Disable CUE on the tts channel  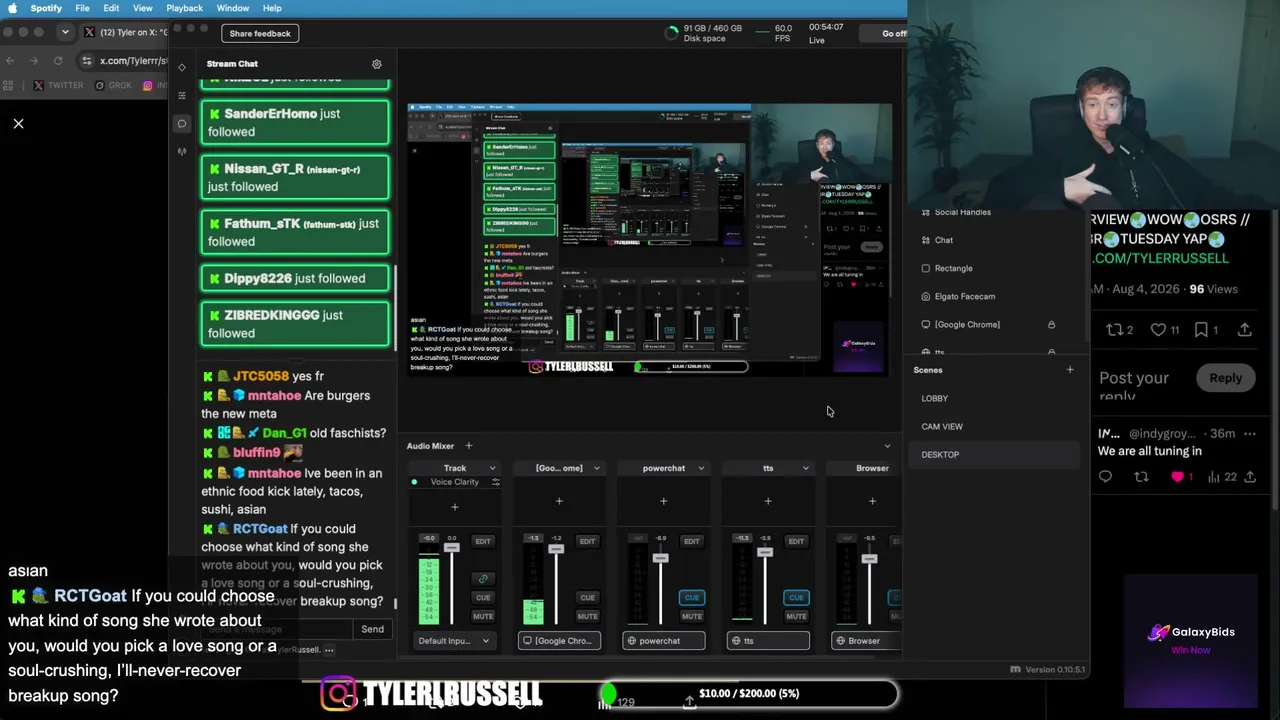click(796, 598)
